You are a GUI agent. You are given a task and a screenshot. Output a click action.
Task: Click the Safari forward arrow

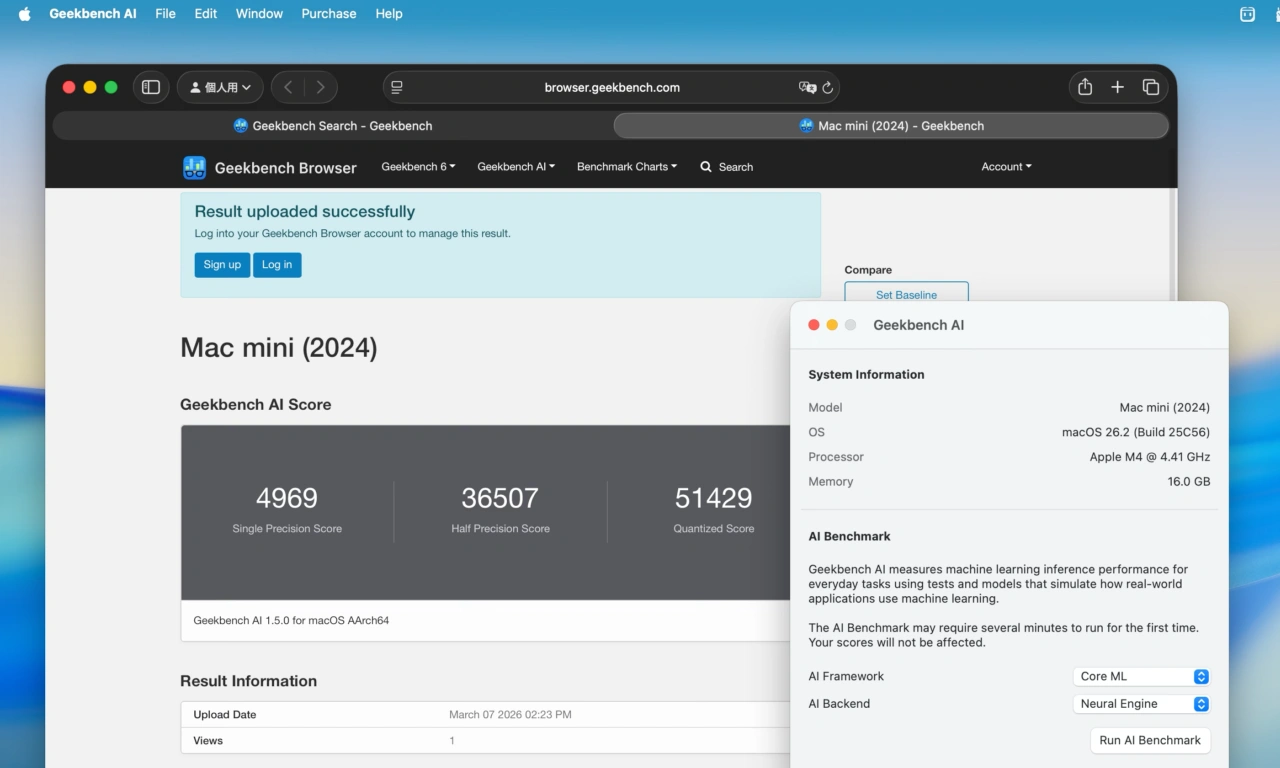[320, 87]
